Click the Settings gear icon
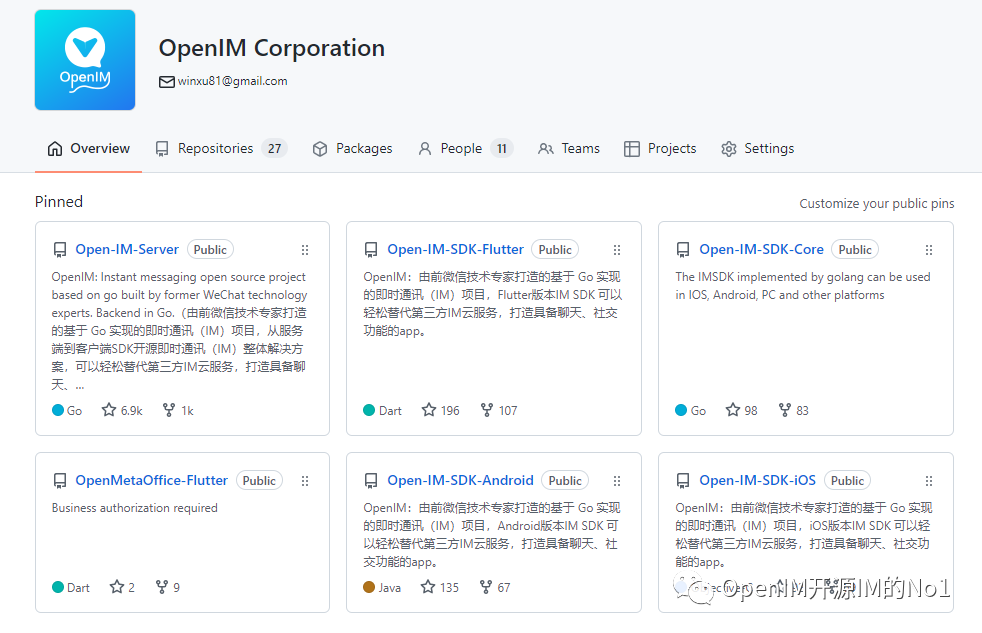Viewport: 982px width, 633px height. (x=729, y=148)
